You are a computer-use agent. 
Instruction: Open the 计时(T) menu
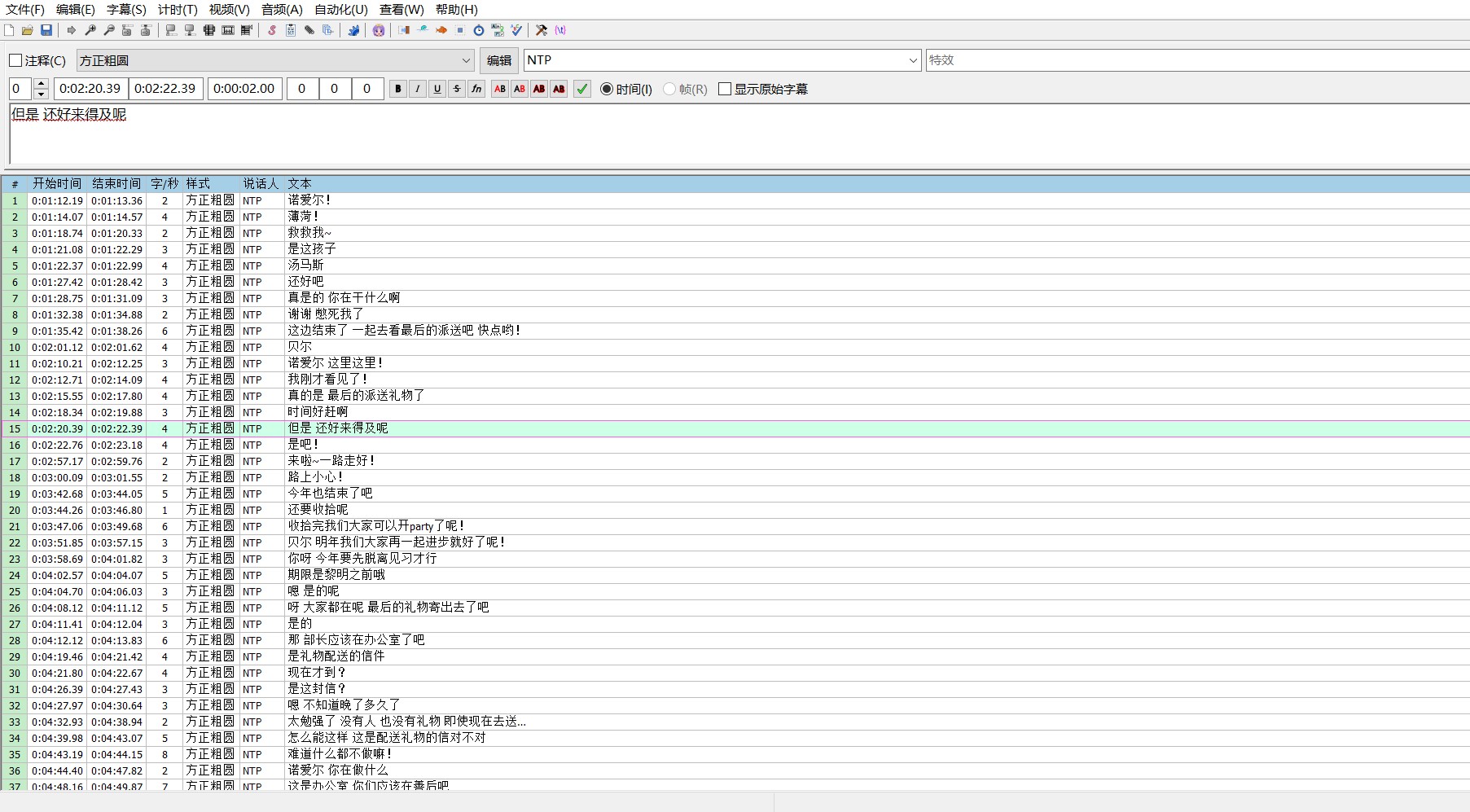tap(178, 10)
